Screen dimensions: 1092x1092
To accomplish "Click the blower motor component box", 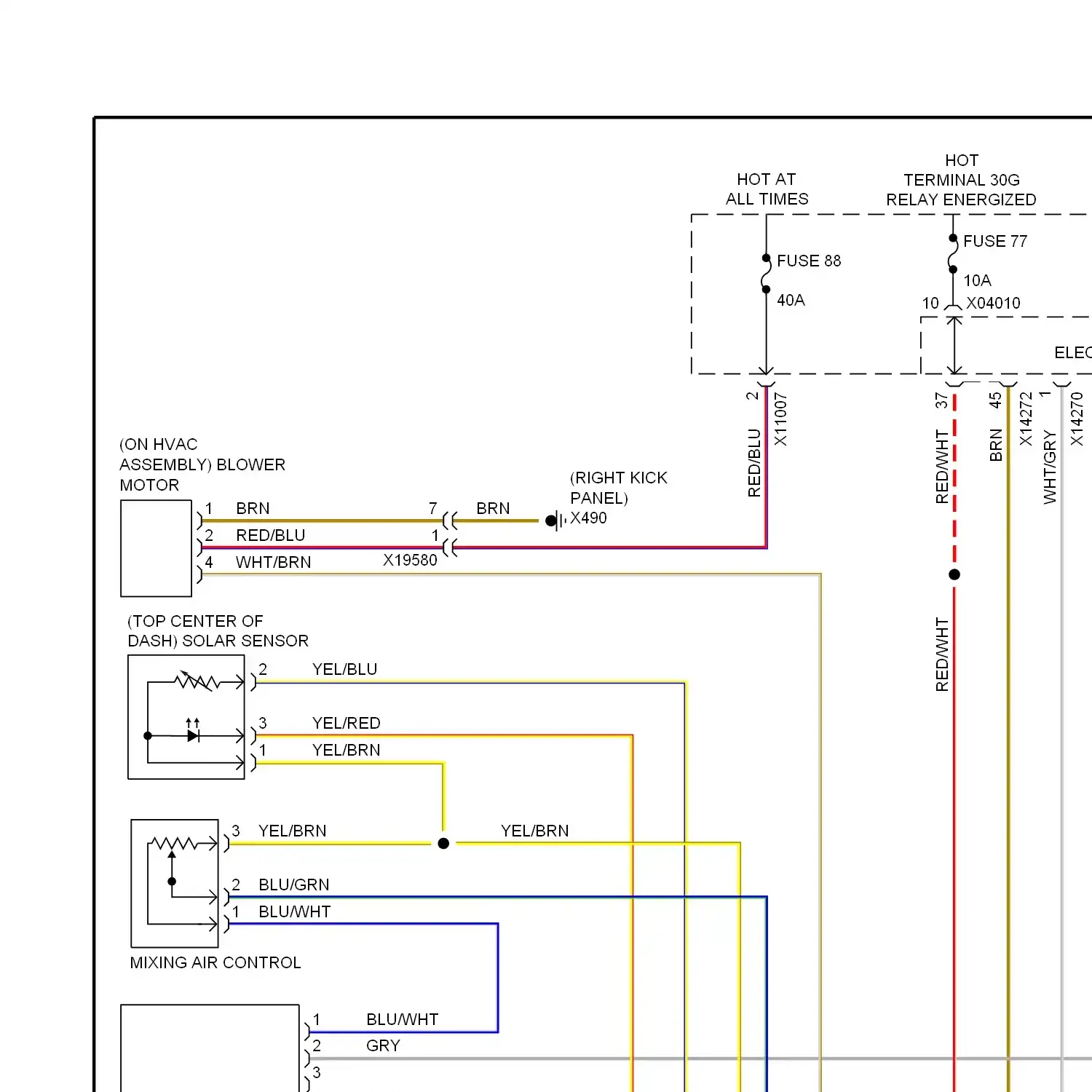I will pos(157,548).
